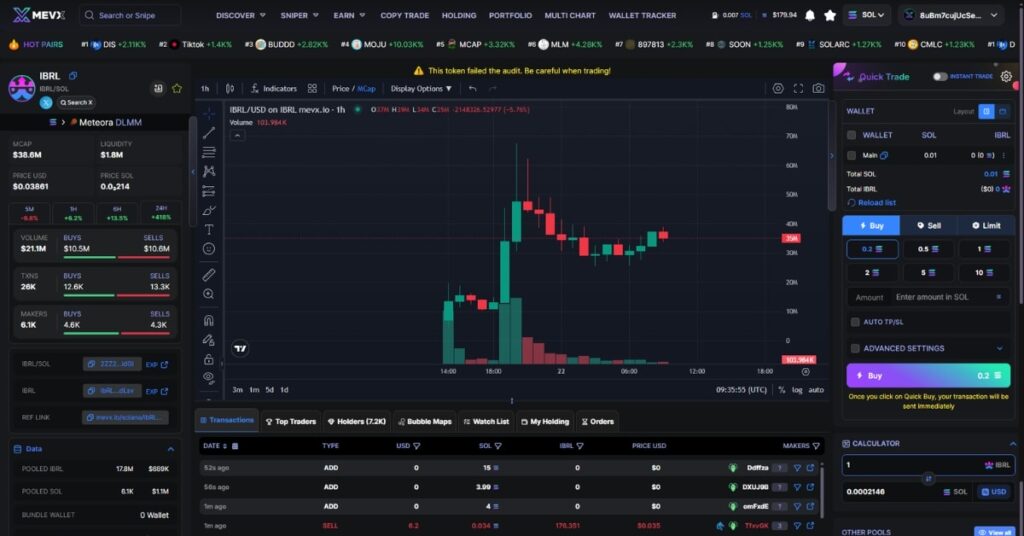Select the brush drawing tool
Image resolution: width=1024 pixels, height=536 pixels.
[208, 210]
